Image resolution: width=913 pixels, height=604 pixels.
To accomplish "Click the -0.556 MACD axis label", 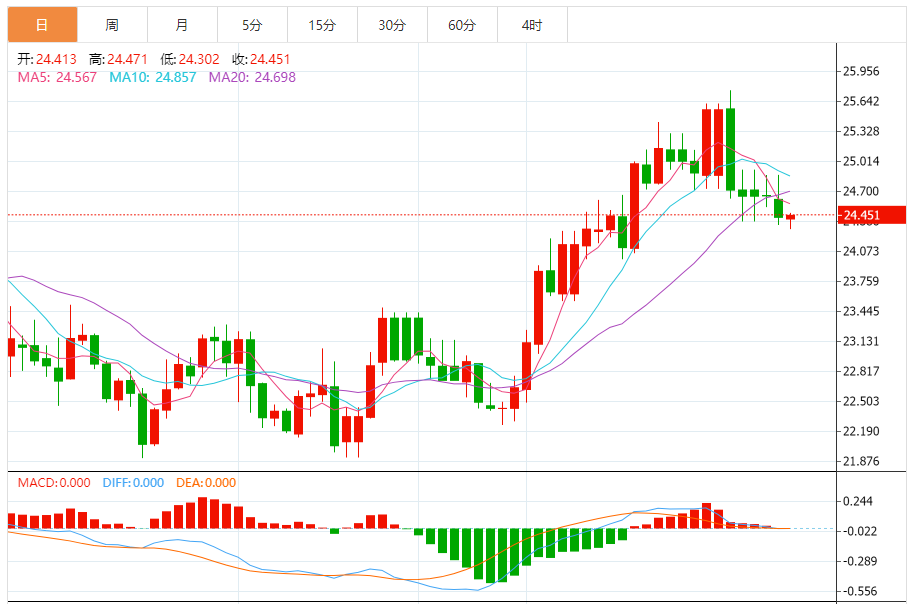I will click(860, 592).
